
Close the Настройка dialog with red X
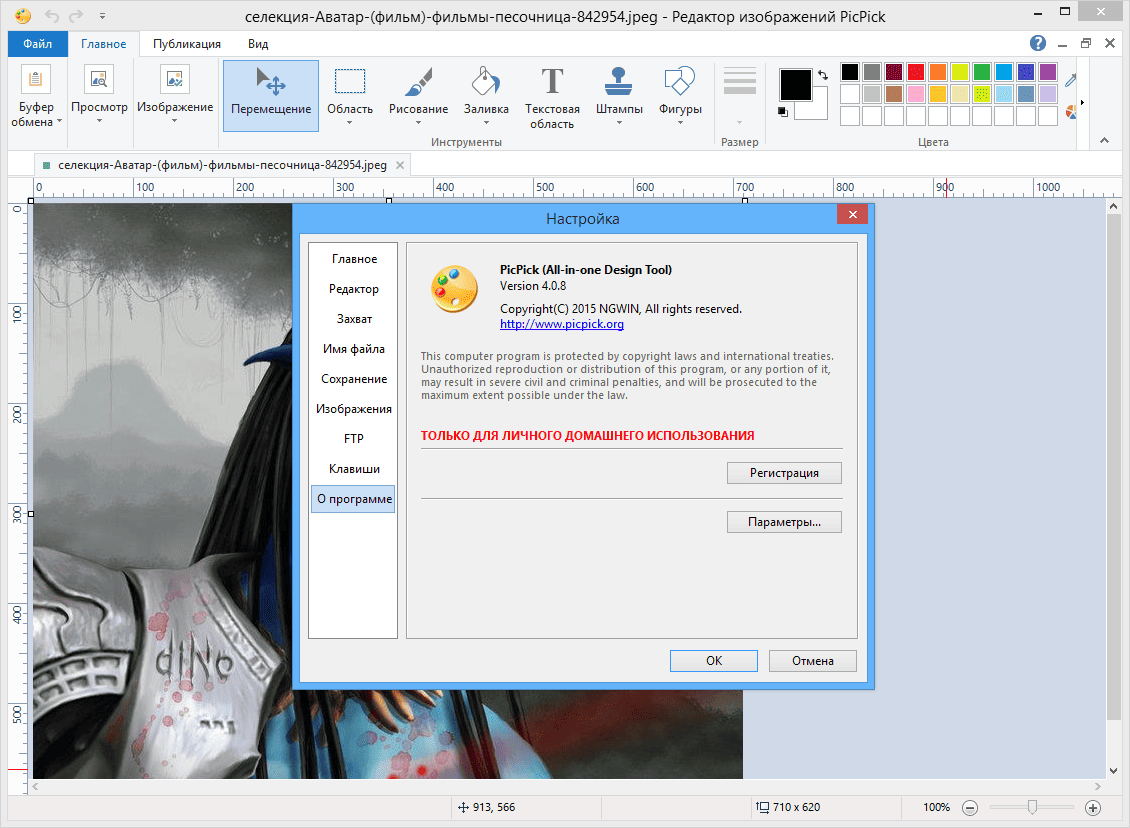[853, 214]
